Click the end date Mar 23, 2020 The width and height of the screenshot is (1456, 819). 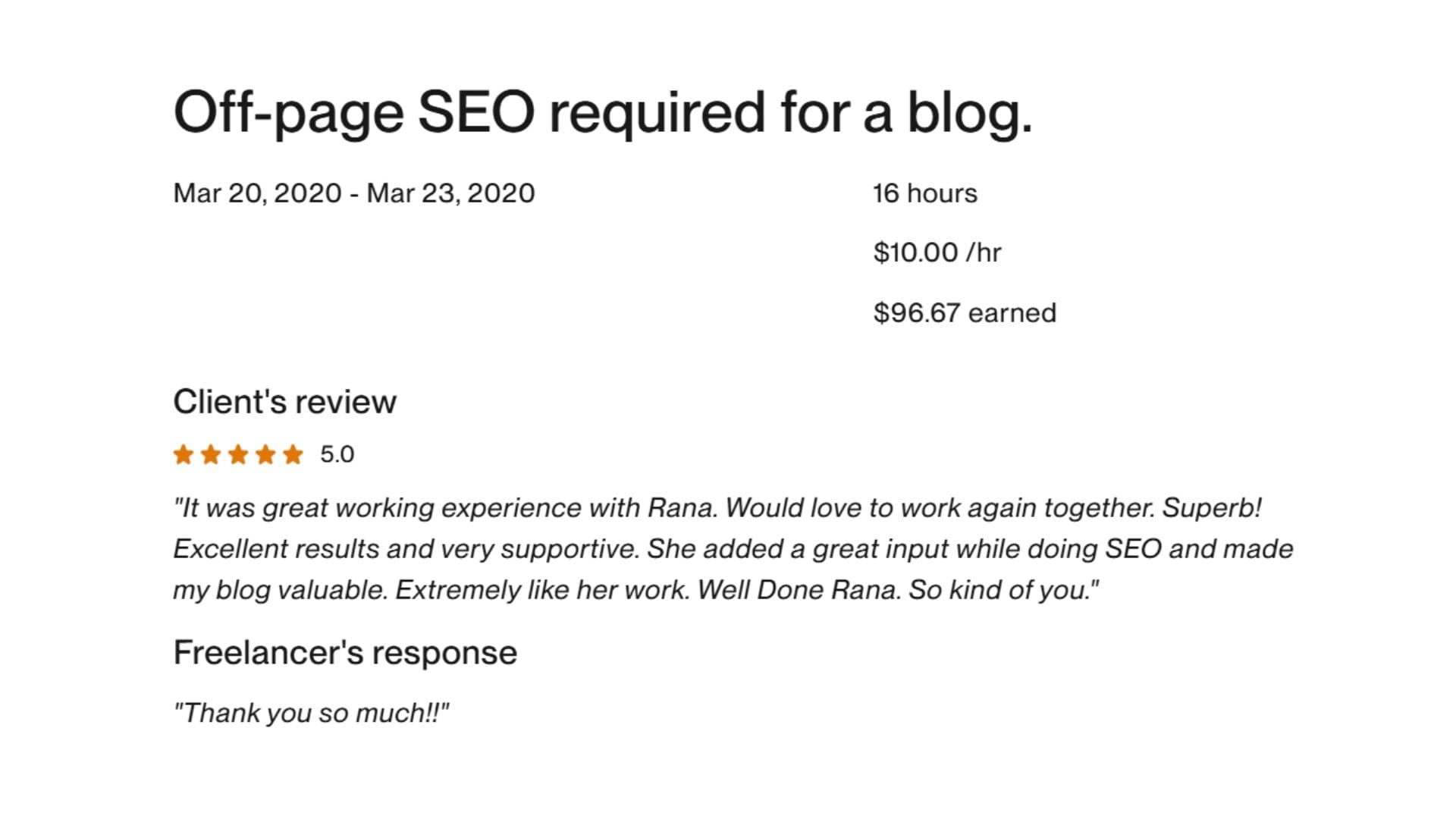click(450, 193)
